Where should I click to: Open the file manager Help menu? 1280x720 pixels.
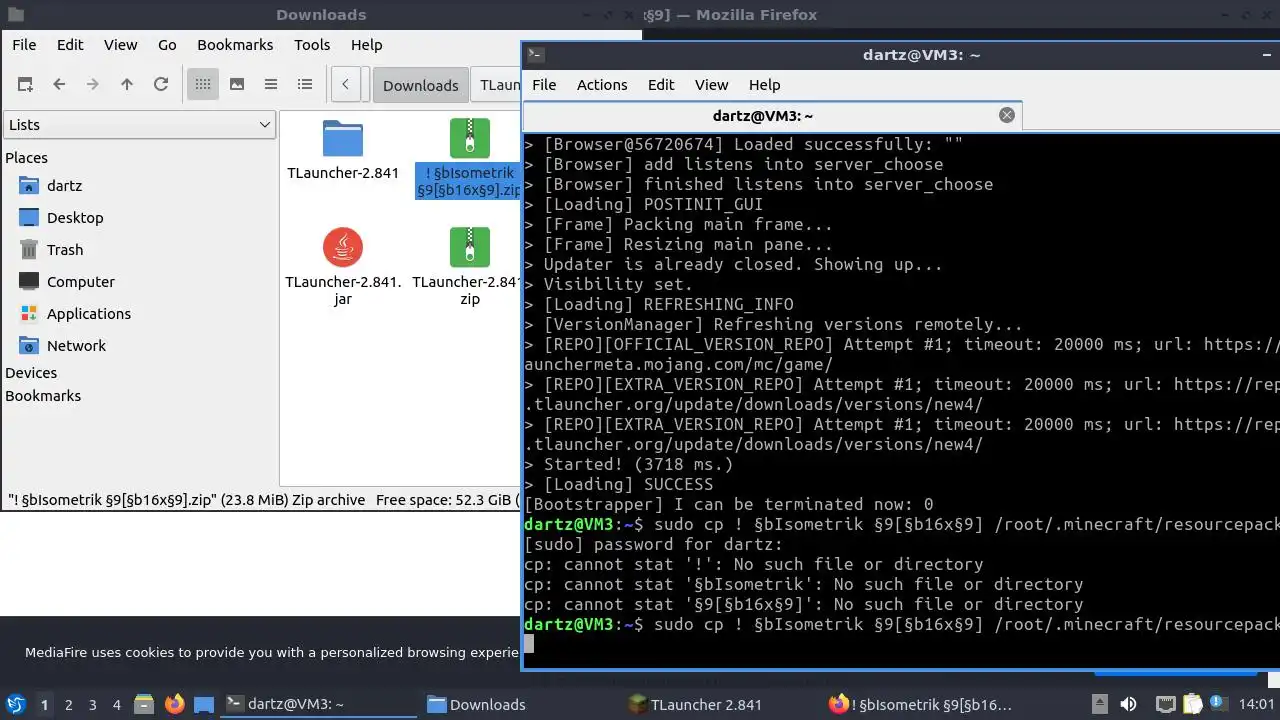(366, 45)
